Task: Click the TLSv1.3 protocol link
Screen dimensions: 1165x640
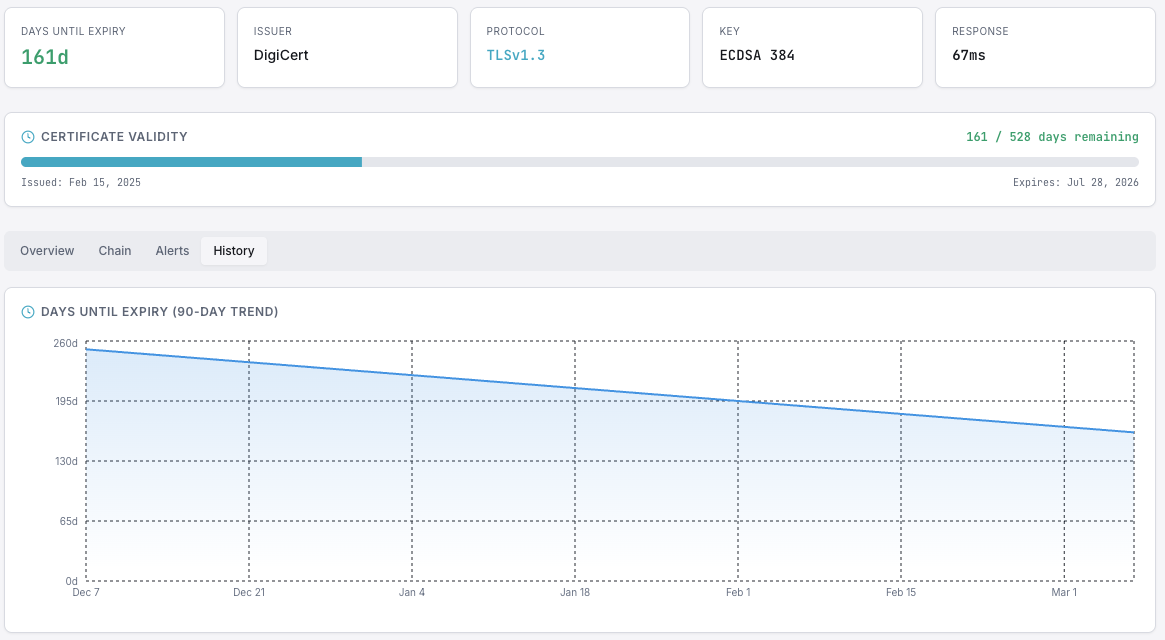Action: coord(516,55)
